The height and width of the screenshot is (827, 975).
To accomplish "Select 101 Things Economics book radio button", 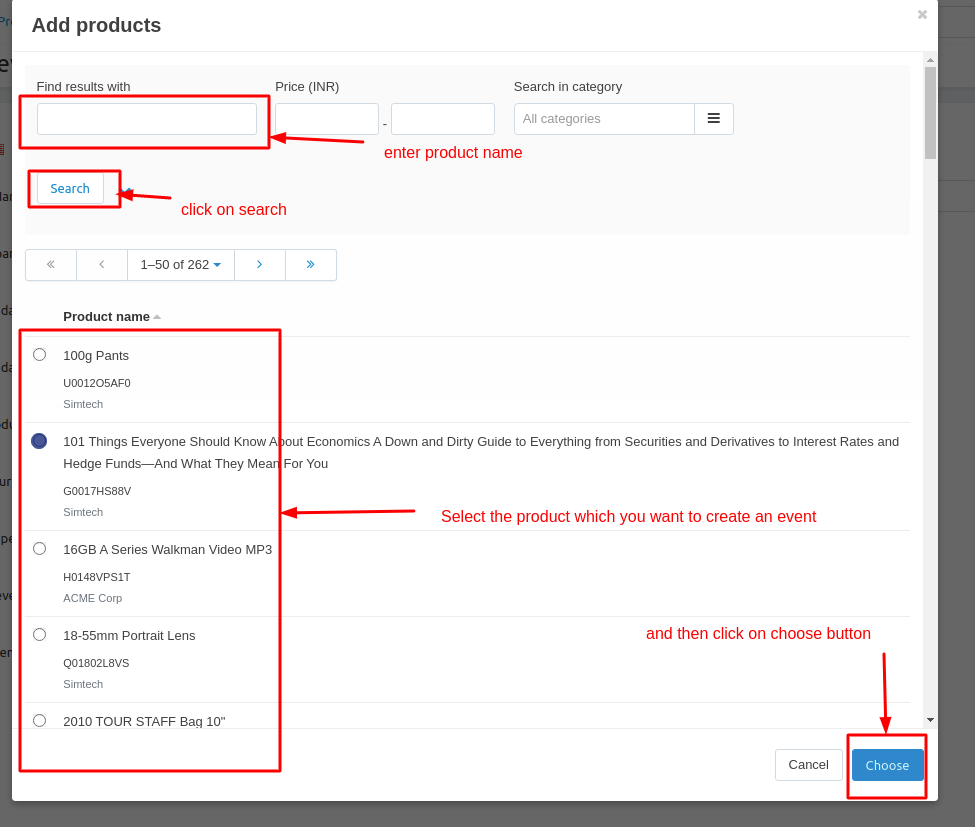I will coord(39,441).
